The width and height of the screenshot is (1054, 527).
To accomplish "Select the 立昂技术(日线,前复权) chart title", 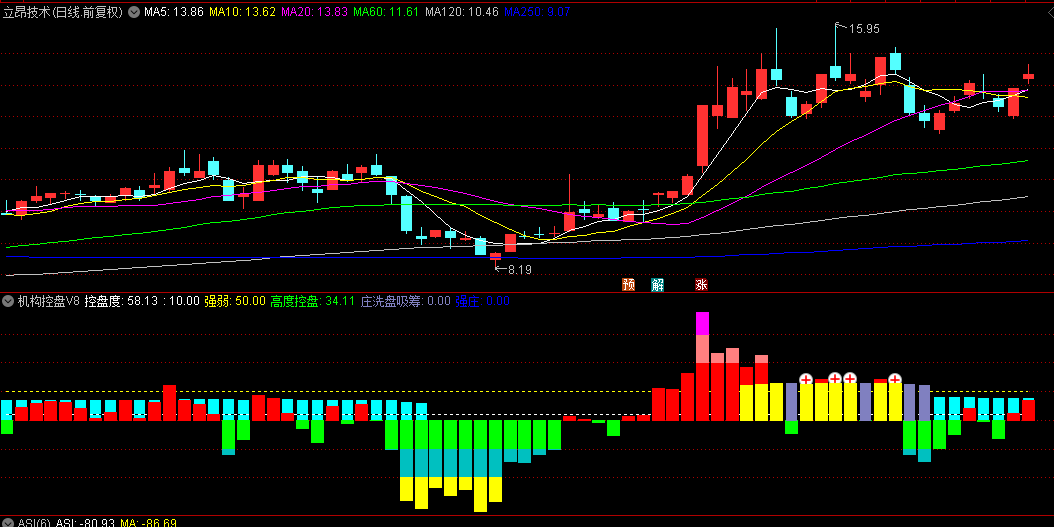I will coord(64,11).
